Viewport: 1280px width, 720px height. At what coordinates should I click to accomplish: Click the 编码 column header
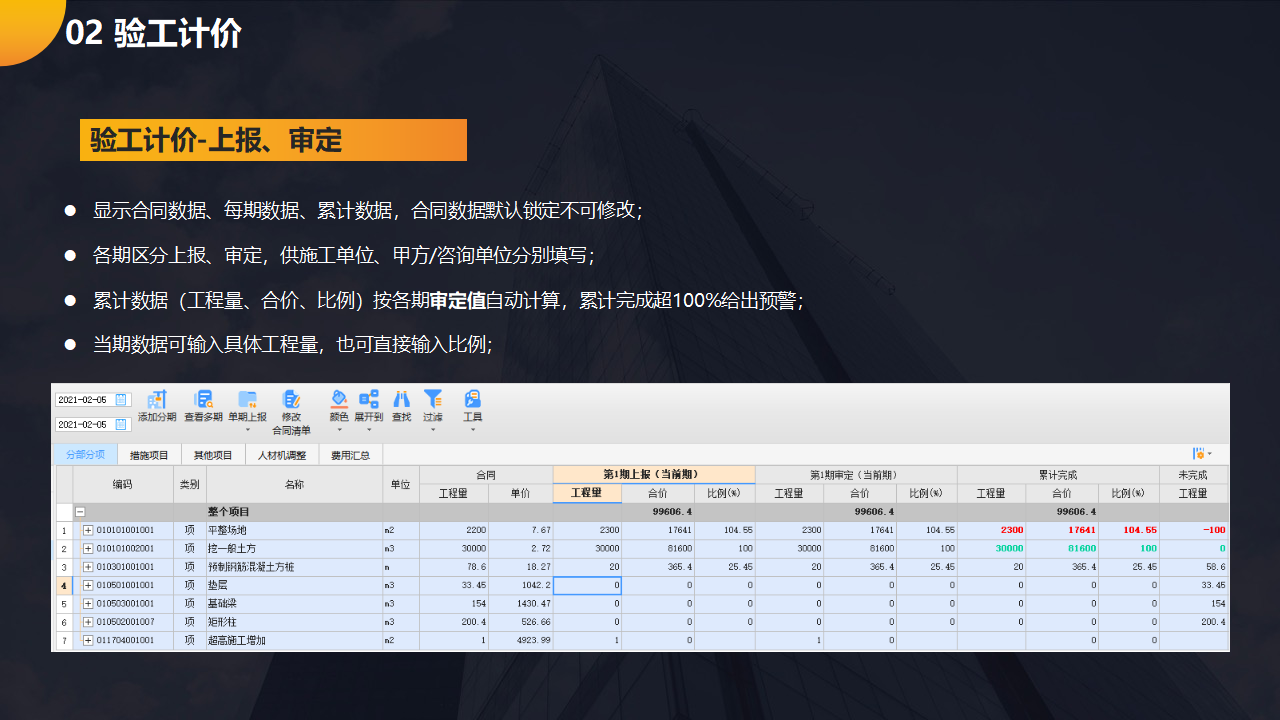click(x=122, y=484)
